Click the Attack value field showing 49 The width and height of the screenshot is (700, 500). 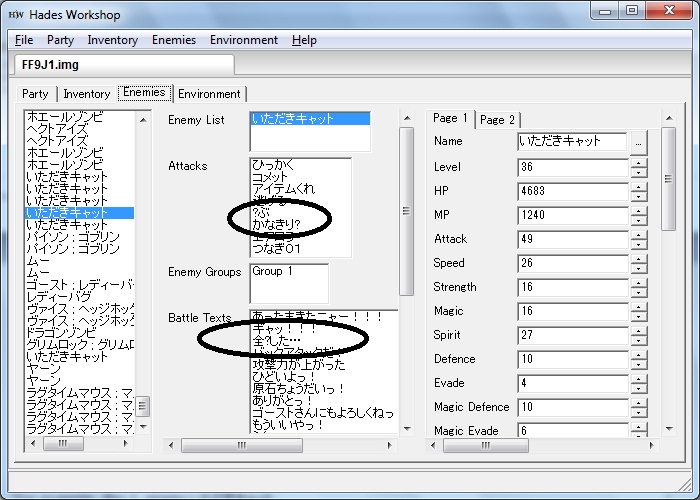tap(573, 239)
